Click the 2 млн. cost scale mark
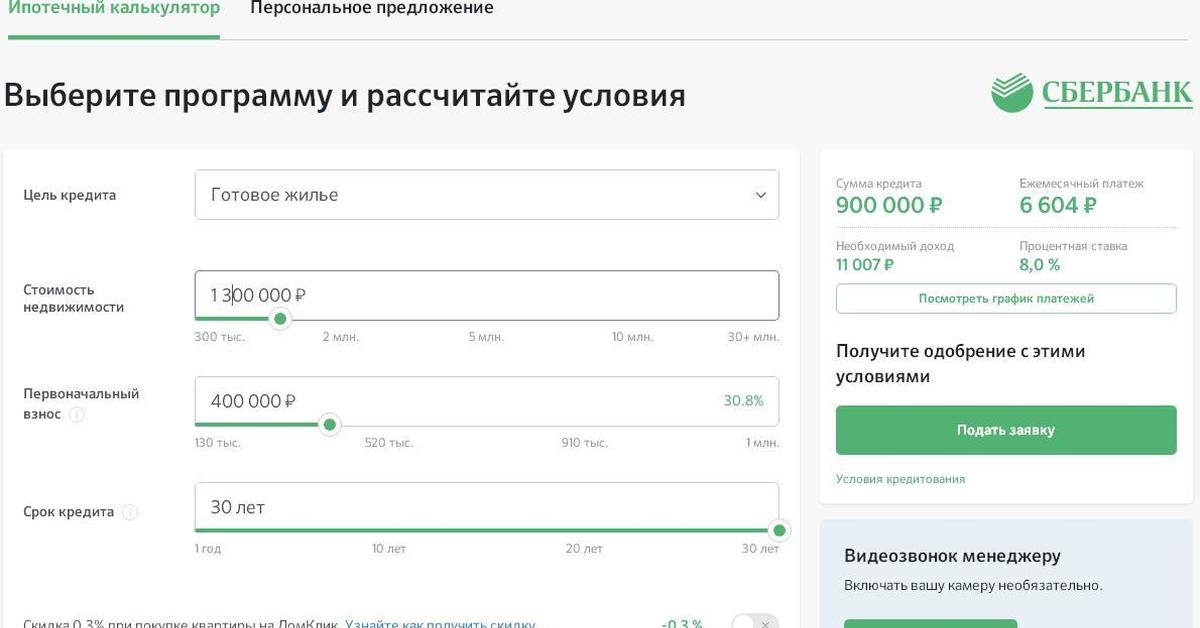The height and width of the screenshot is (628, 1200). point(340,337)
